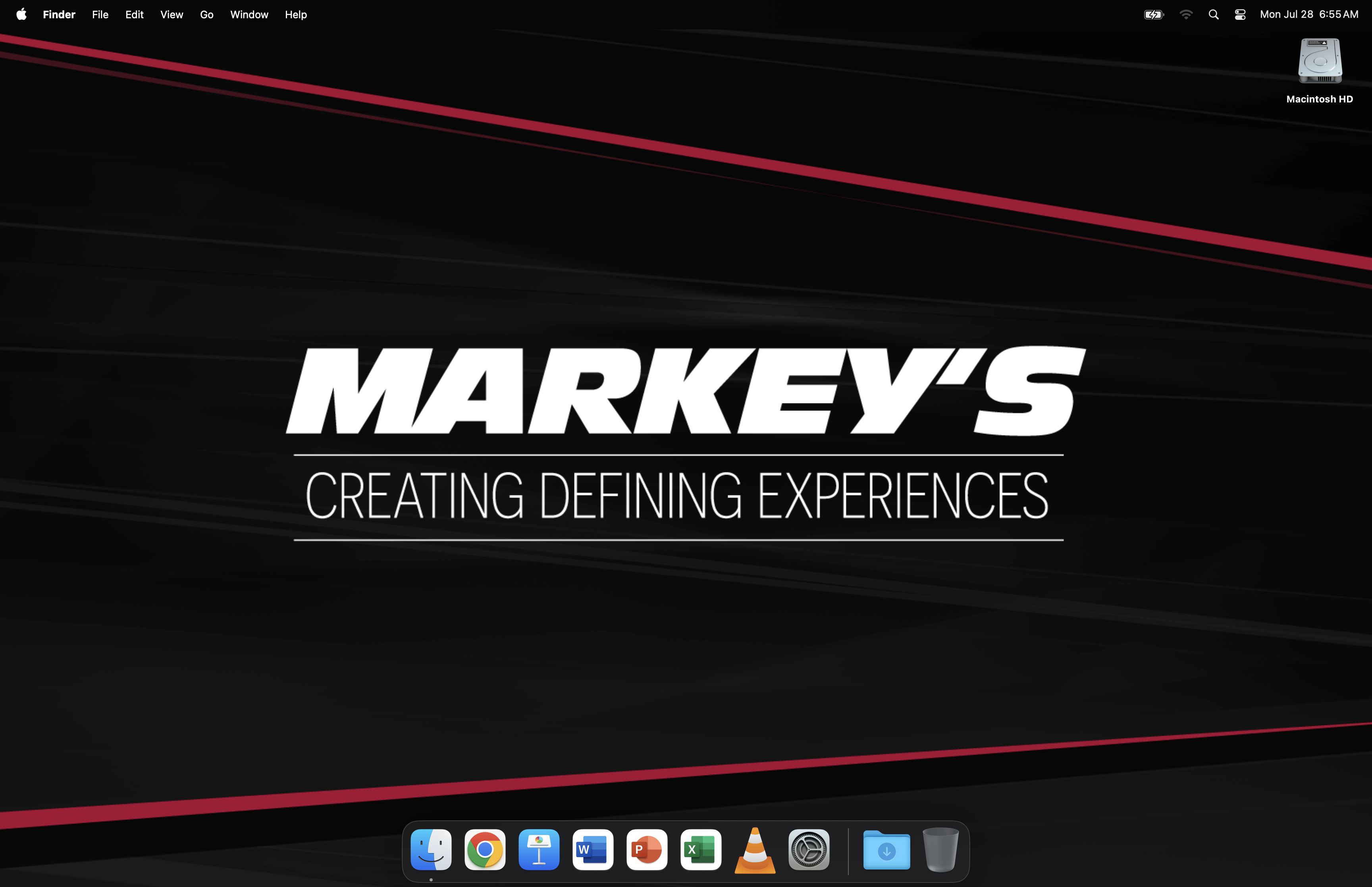
Task: Open the Downloads folder stack
Action: click(886, 850)
